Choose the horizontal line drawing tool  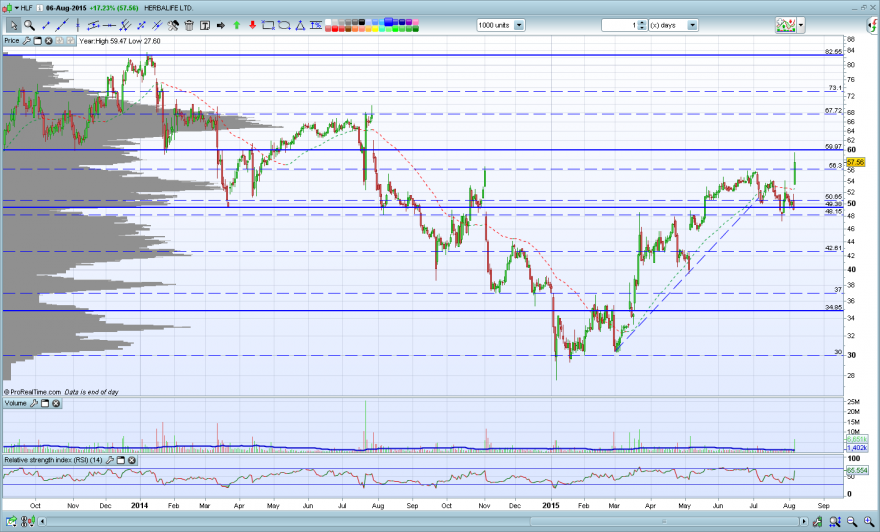(x=109, y=25)
